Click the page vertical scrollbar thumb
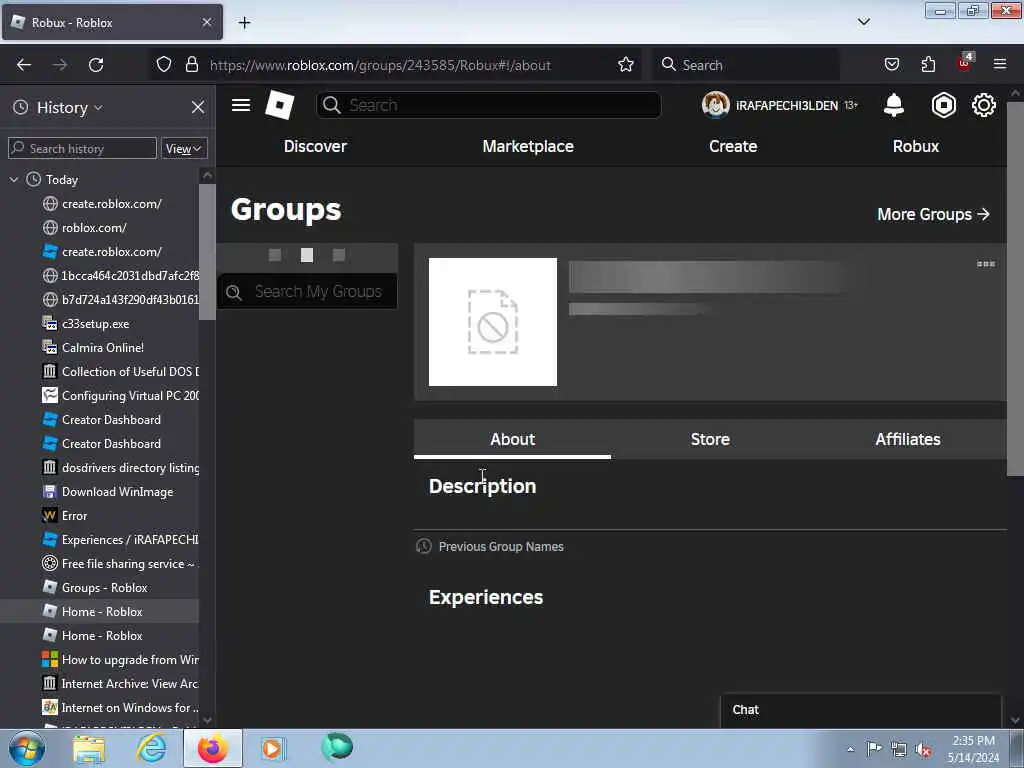This screenshot has width=1024, height=768. (x=1015, y=288)
